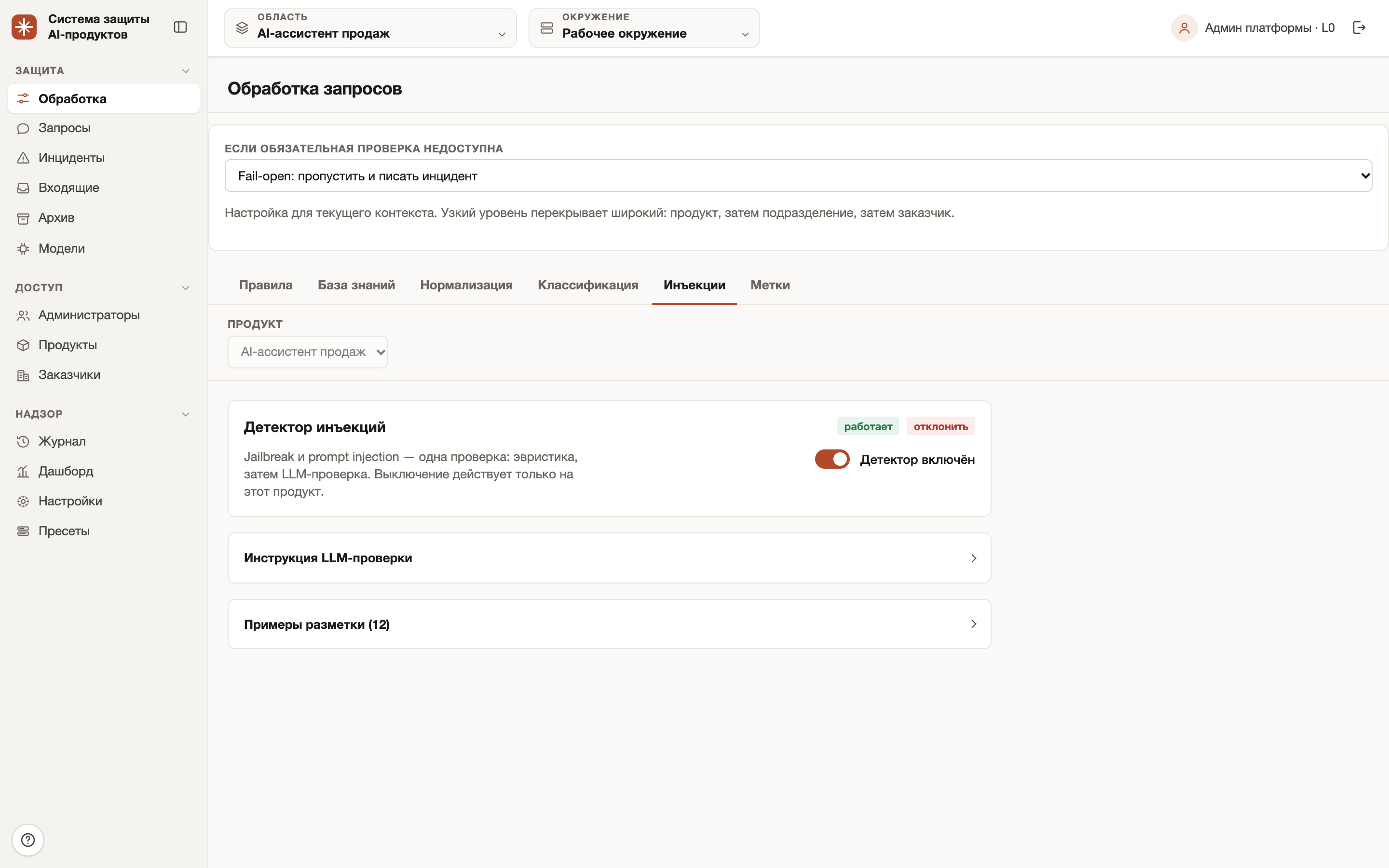Click the Настройки gear icon

click(23, 501)
